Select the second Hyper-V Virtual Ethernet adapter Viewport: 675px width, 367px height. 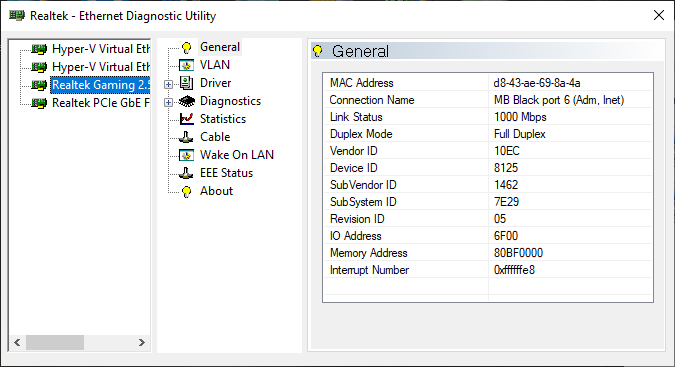click(x=101, y=67)
